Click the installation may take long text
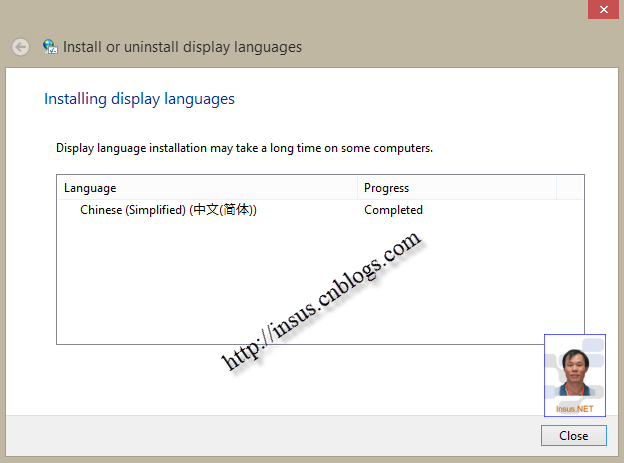Screen dimensions: 624x463 click(244, 148)
